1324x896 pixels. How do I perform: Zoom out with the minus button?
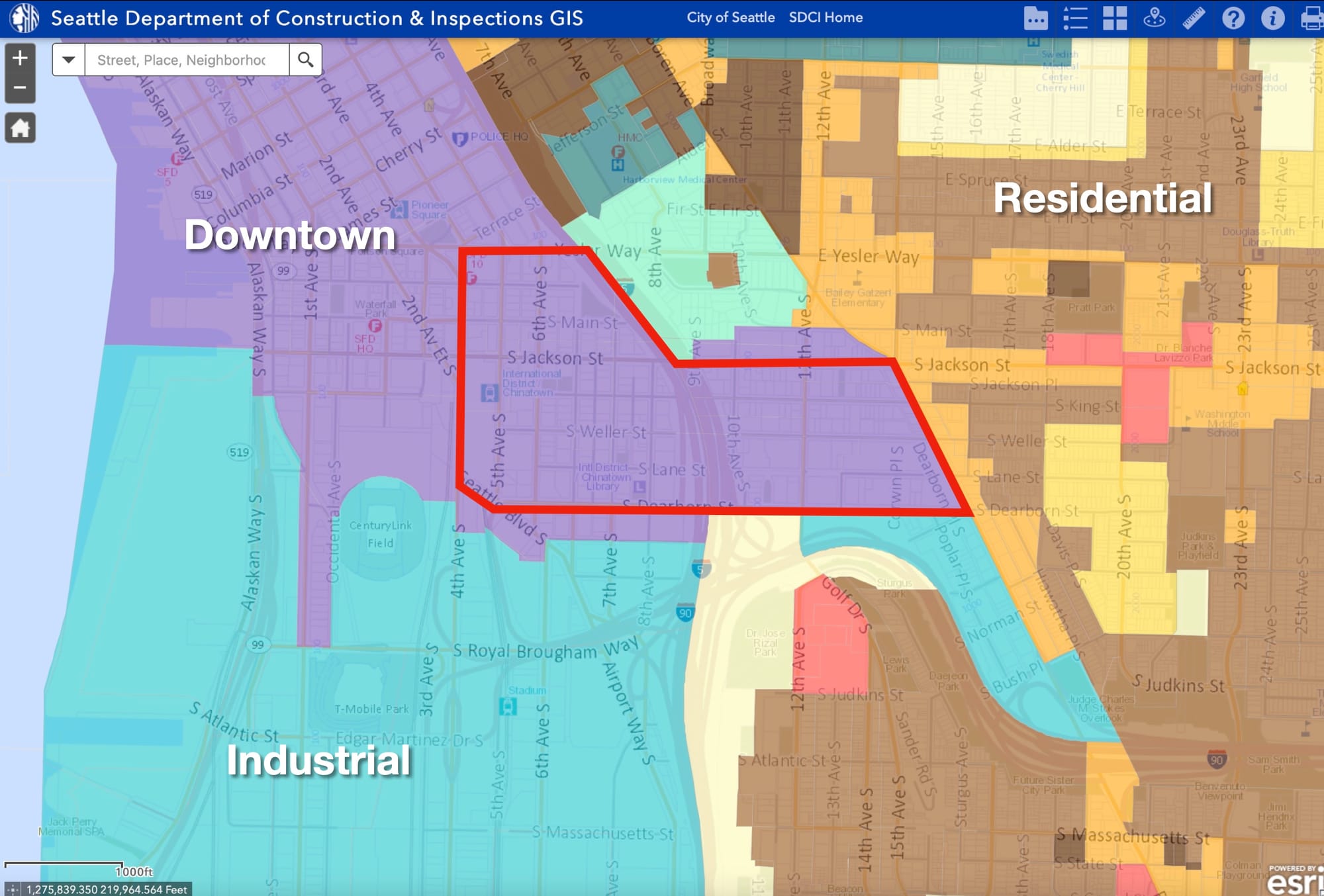[20, 87]
